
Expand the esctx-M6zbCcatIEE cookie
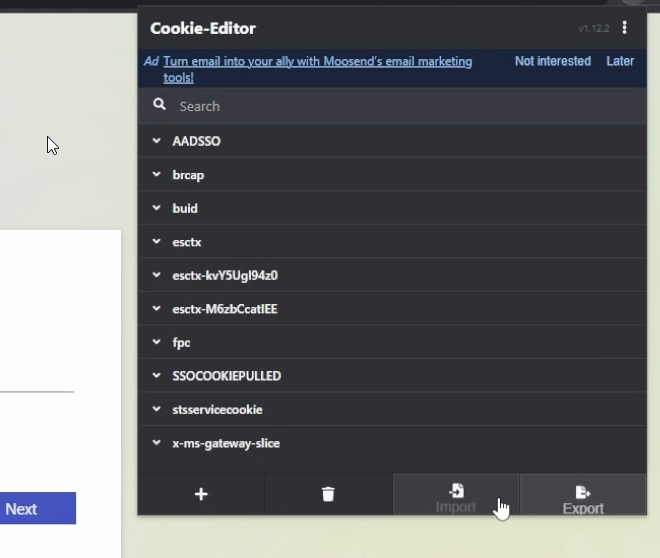(x=225, y=309)
